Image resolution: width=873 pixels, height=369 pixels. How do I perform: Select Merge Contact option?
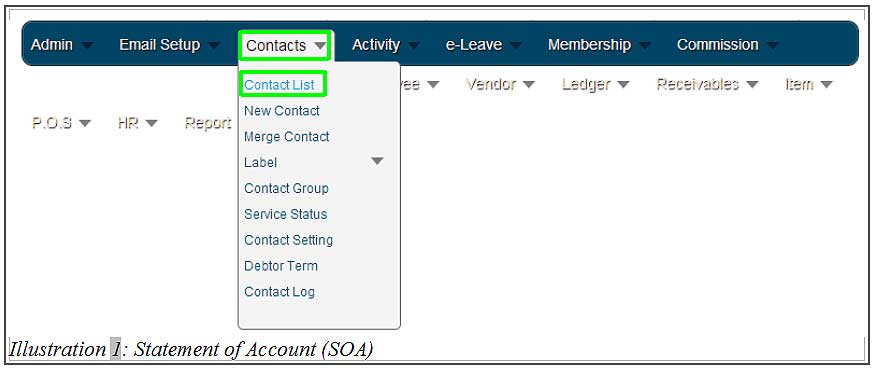(287, 137)
